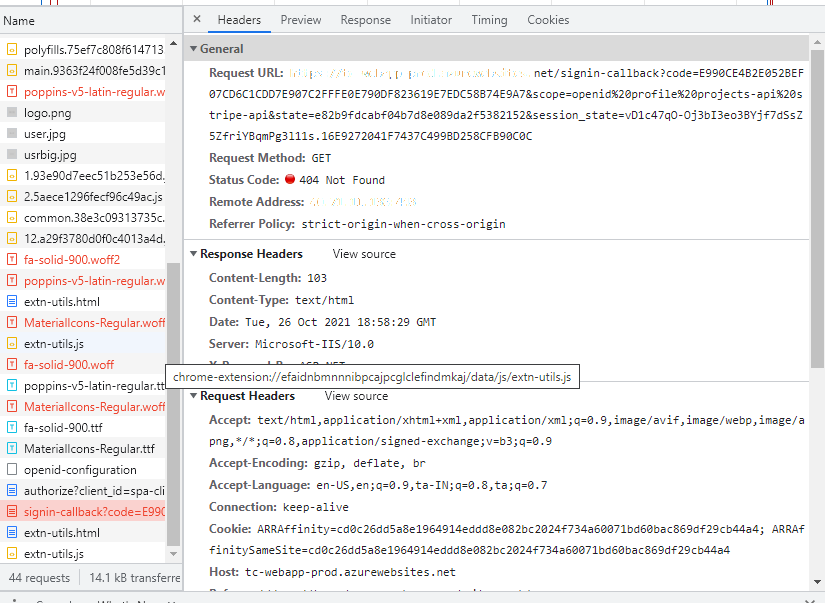This screenshot has height=603, width=825.
Task: Click poppins-v5-latin-regular.ttf font icon
Action: (12, 386)
